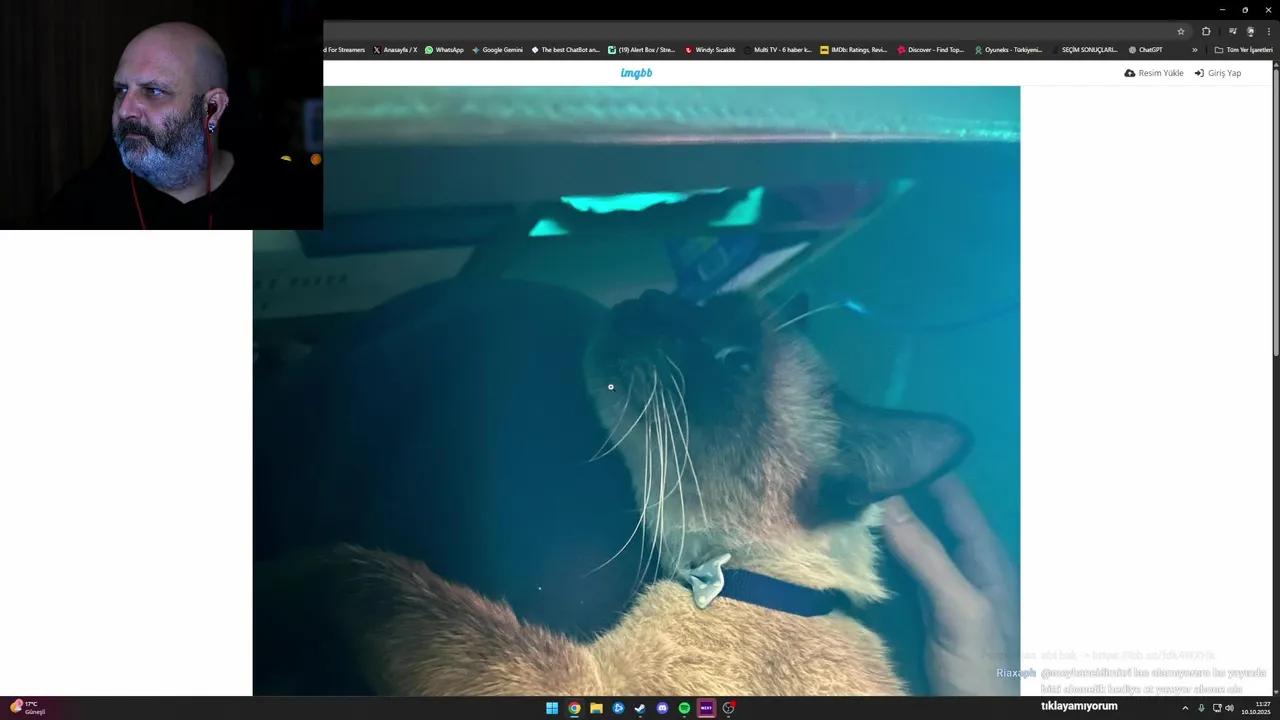Bookmark this page with the star icon
Viewport: 1280px width, 720px height.
(x=1180, y=31)
